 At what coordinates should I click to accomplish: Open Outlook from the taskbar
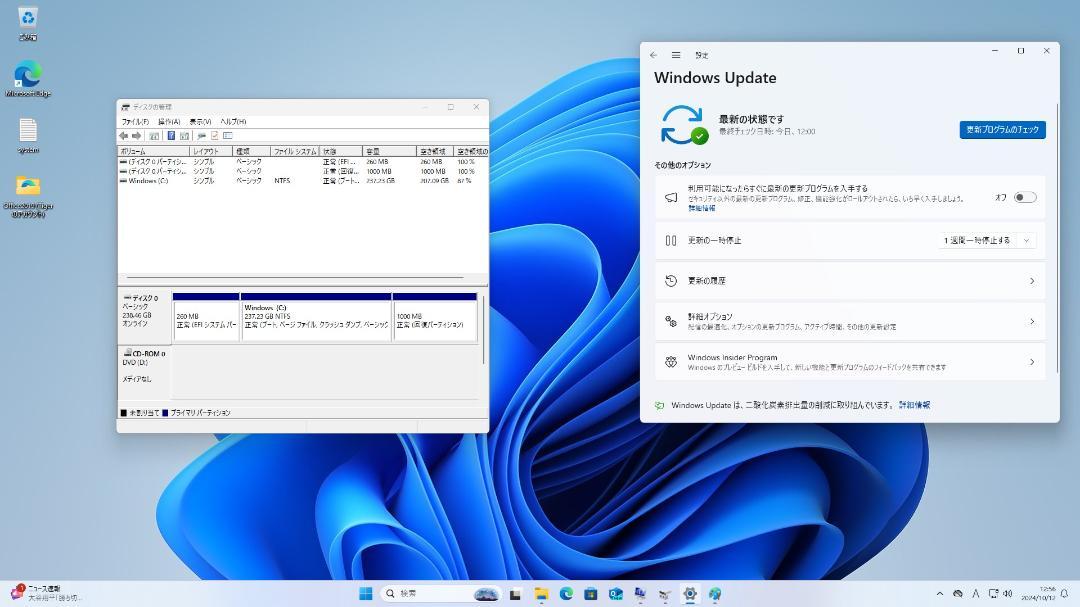click(x=616, y=594)
